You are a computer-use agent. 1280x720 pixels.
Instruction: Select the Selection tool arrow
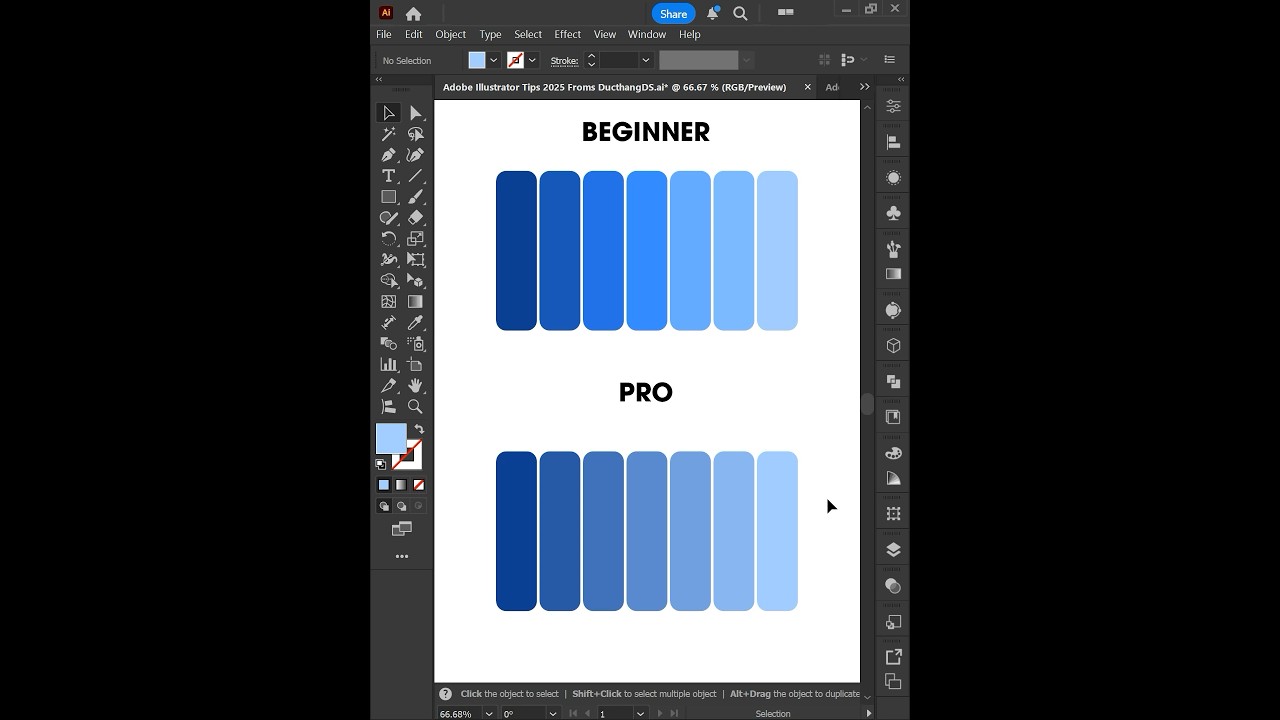389,113
